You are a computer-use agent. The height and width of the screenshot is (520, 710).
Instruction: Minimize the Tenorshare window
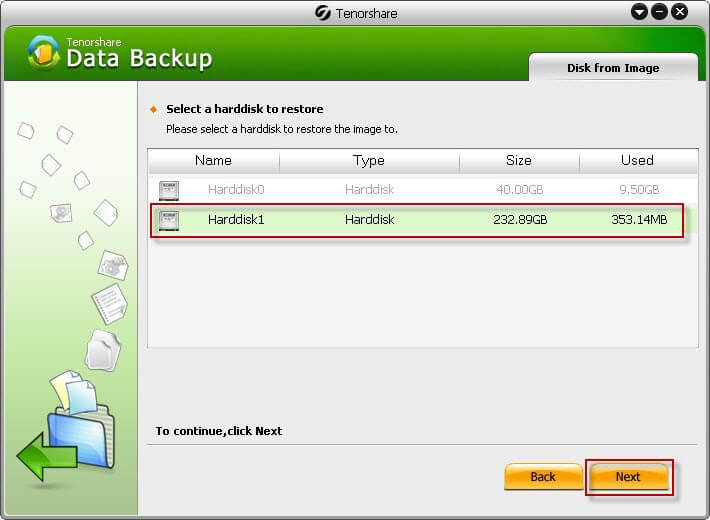click(x=639, y=12)
